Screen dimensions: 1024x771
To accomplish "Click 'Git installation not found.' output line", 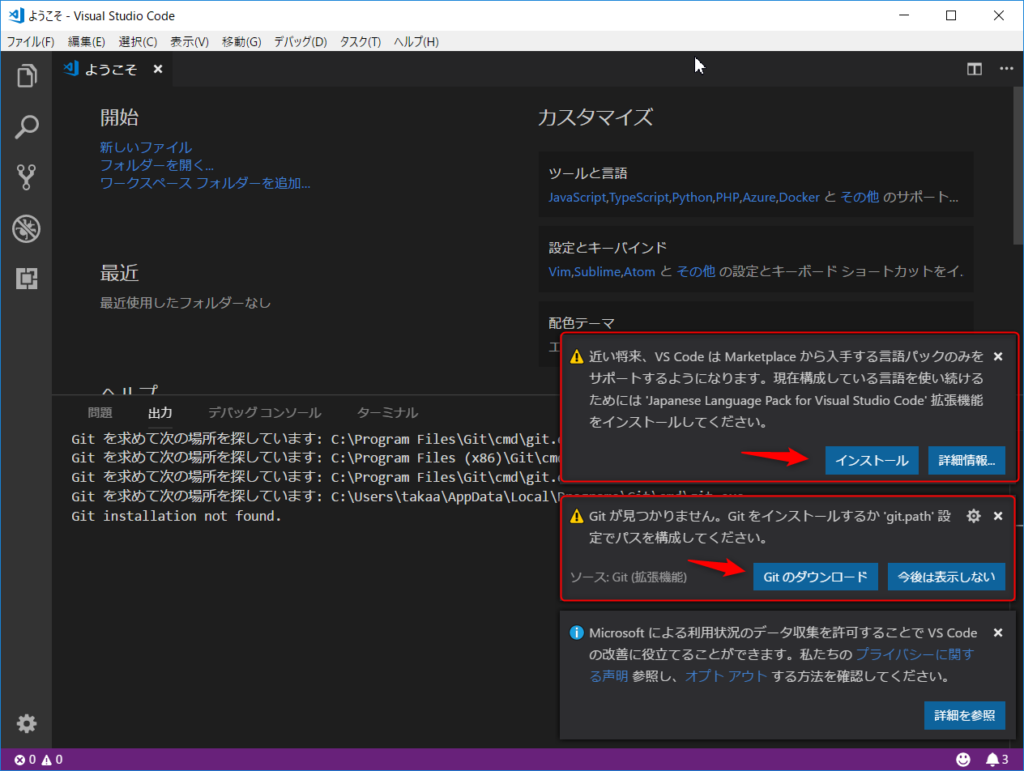I will [x=176, y=516].
